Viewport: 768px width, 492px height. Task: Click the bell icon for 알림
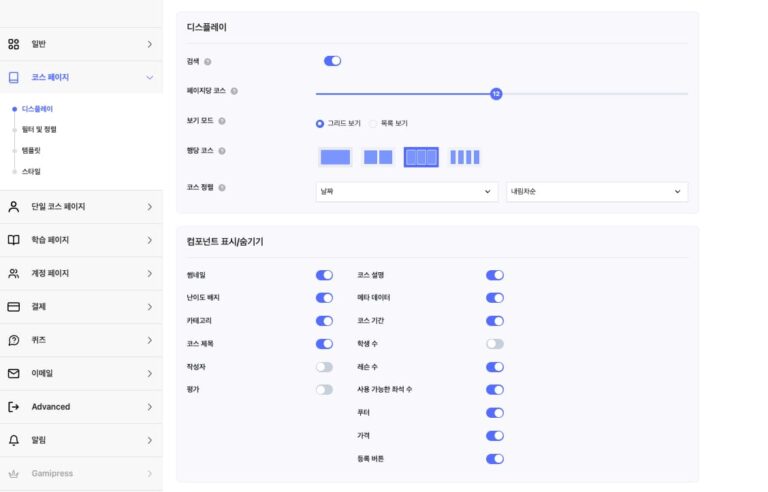pyautogui.click(x=14, y=440)
